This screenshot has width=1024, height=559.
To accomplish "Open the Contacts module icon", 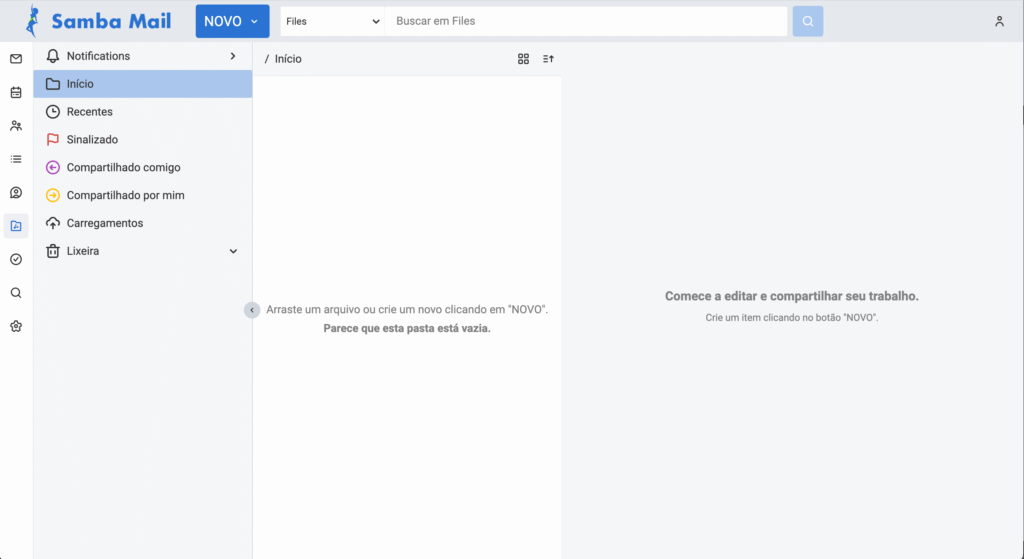I will click(16, 126).
